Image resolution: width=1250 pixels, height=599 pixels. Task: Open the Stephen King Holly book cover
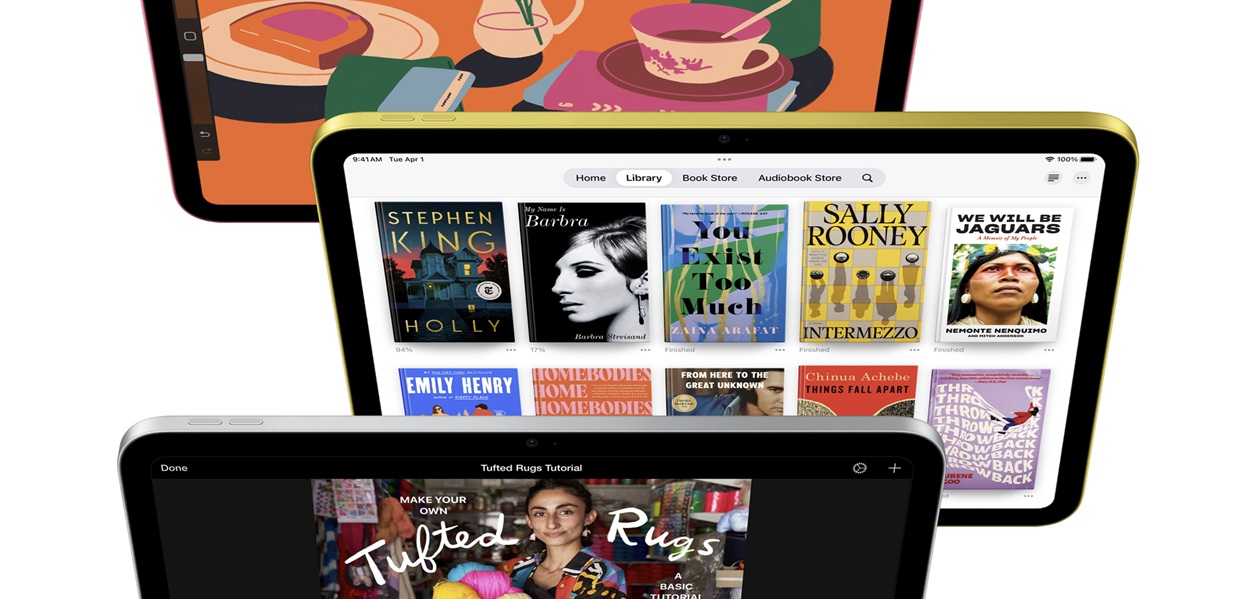(445, 272)
